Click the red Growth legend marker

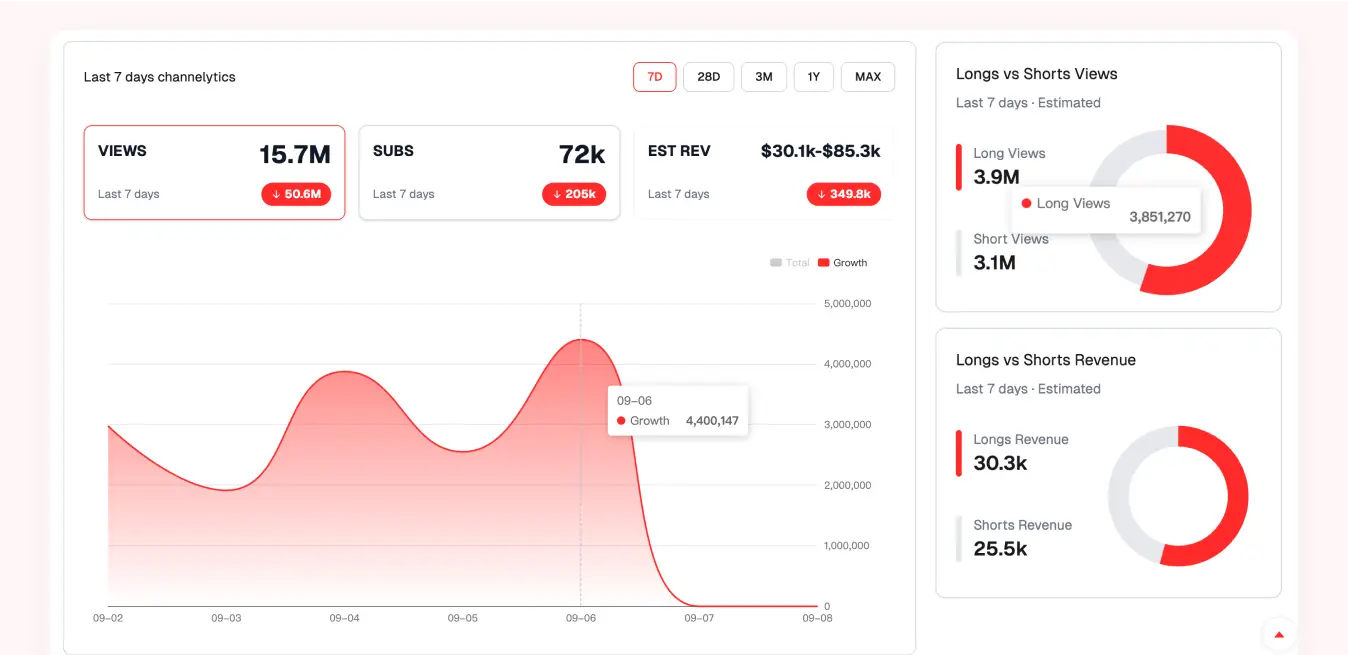coord(824,263)
